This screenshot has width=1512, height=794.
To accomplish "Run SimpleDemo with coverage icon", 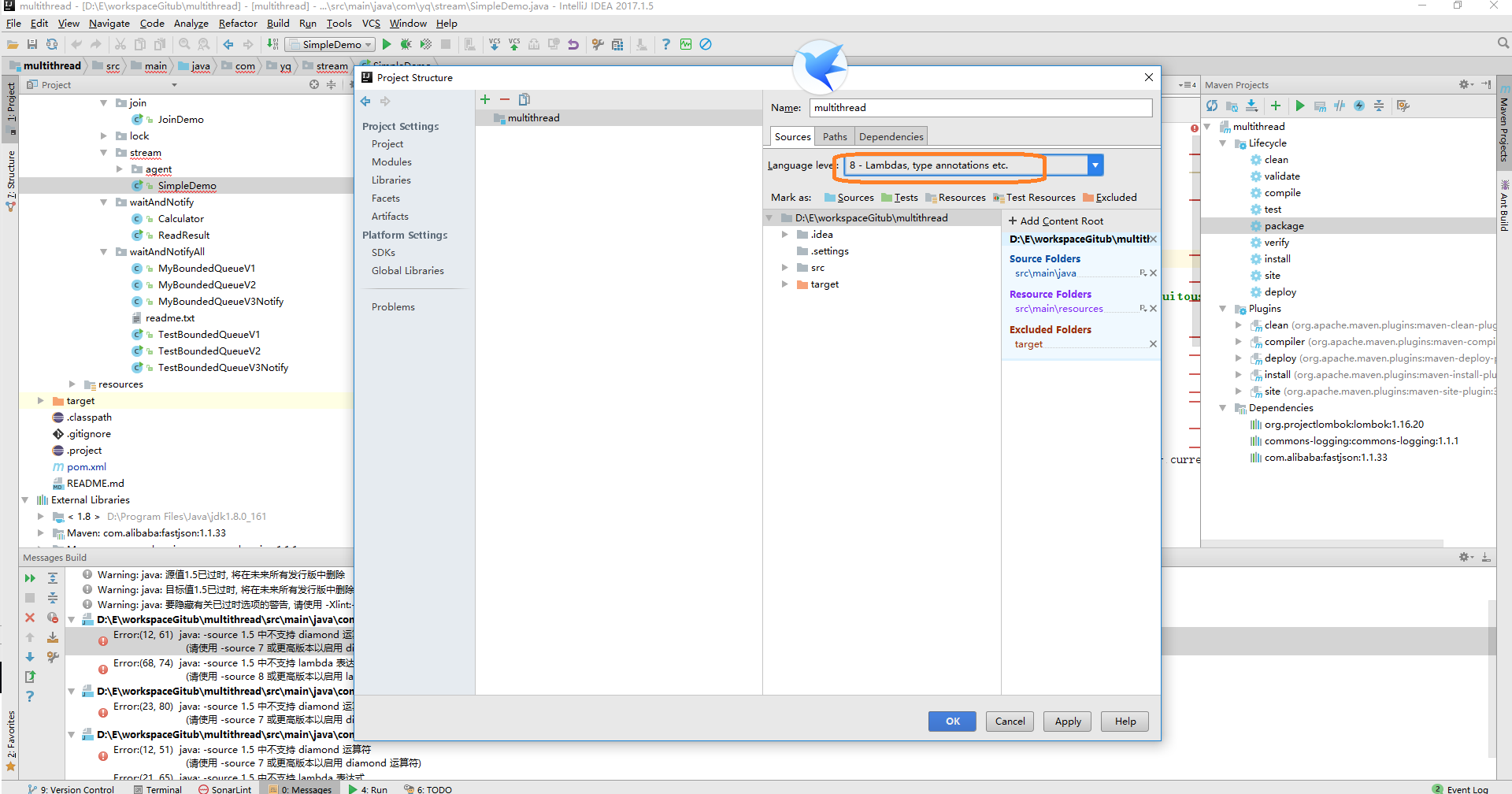I will [x=426, y=45].
